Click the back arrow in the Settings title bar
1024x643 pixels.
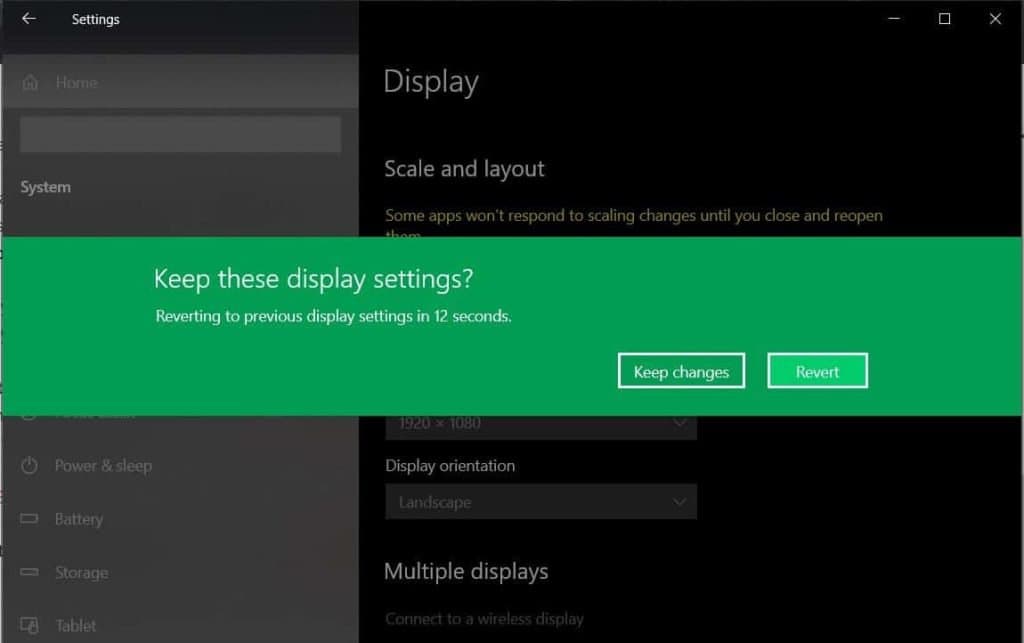tap(27, 18)
